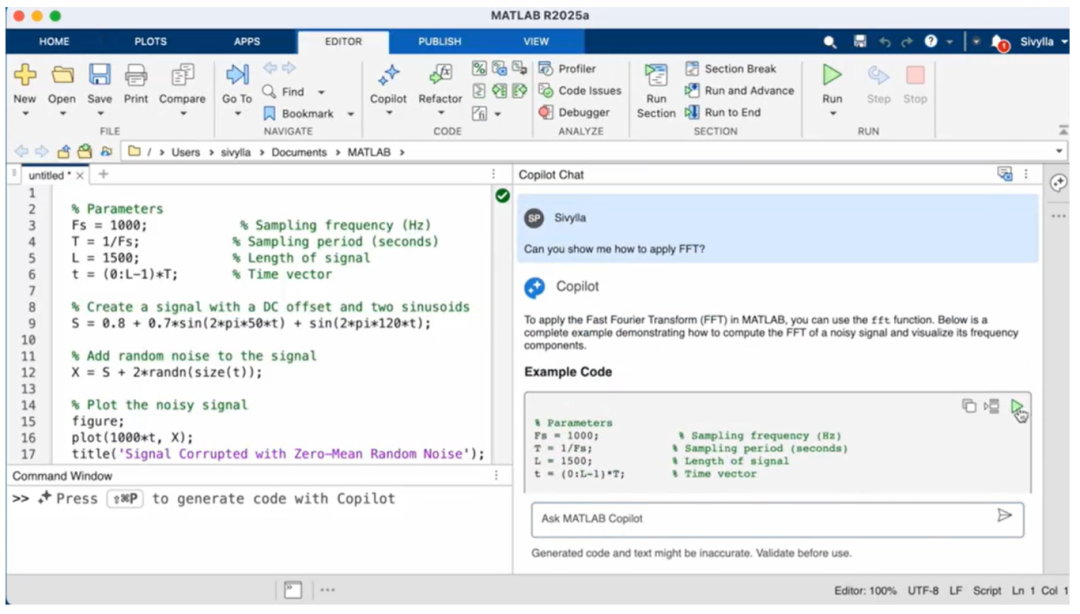This screenshot has height=614, width=1080.
Task: Click the Step button in RUN group
Action: pyautogui.click(x=878, y=83)
